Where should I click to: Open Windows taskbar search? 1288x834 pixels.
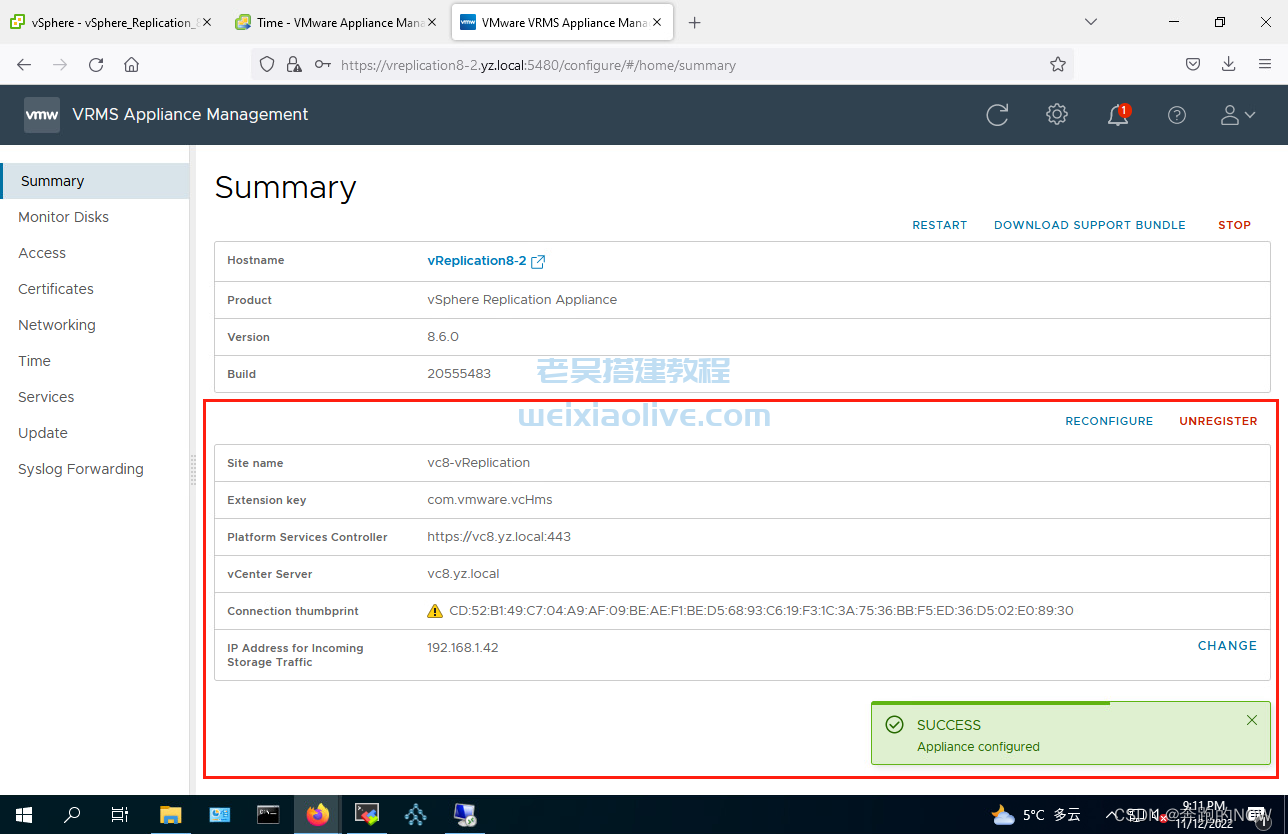coord(72,815)
